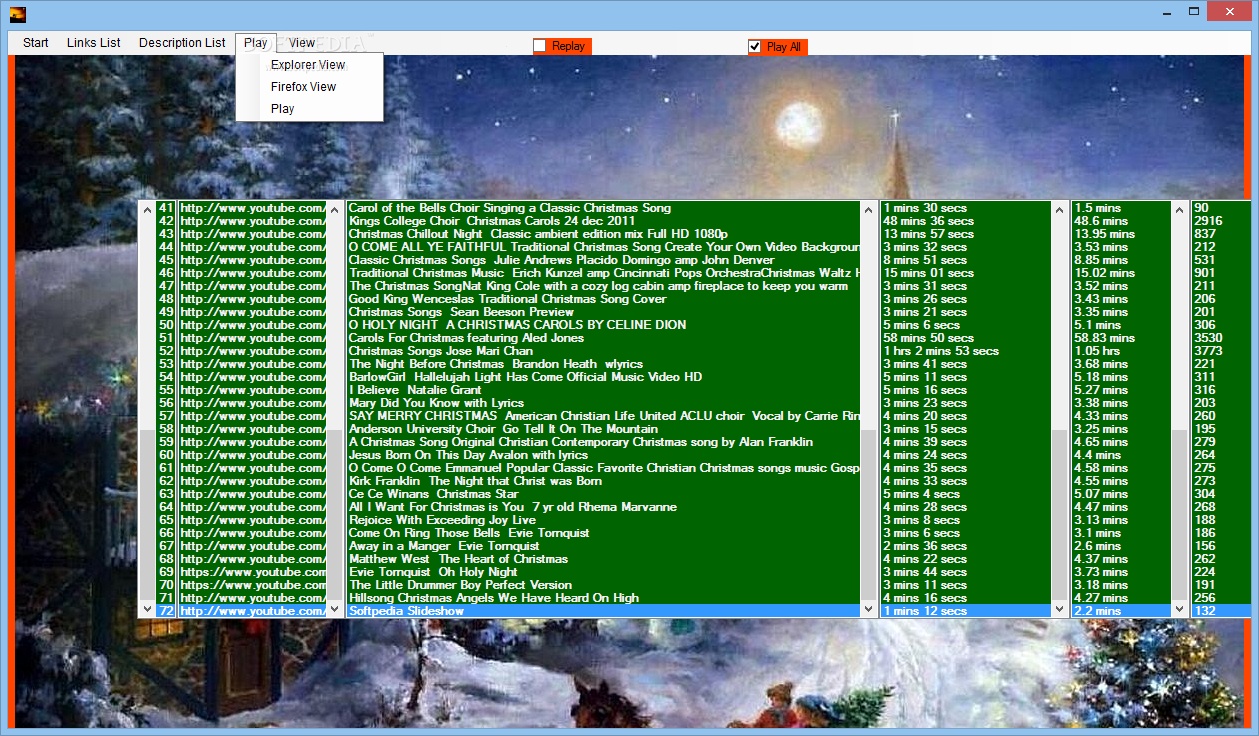1259x736 pixels.
Task: Click down arrow of description list scrollbar
Action: click(x=868, y=609)
